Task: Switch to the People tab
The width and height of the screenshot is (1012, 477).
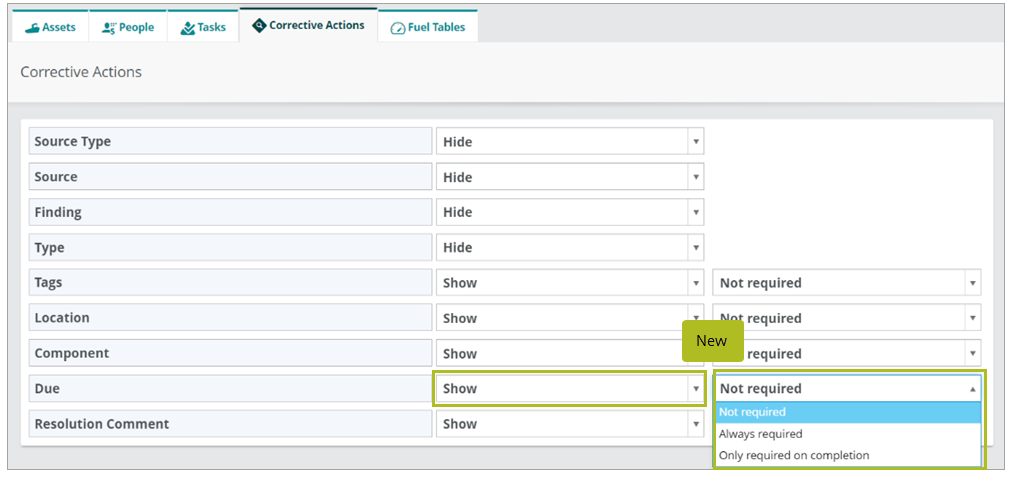Action: click(x=128, y=26)
